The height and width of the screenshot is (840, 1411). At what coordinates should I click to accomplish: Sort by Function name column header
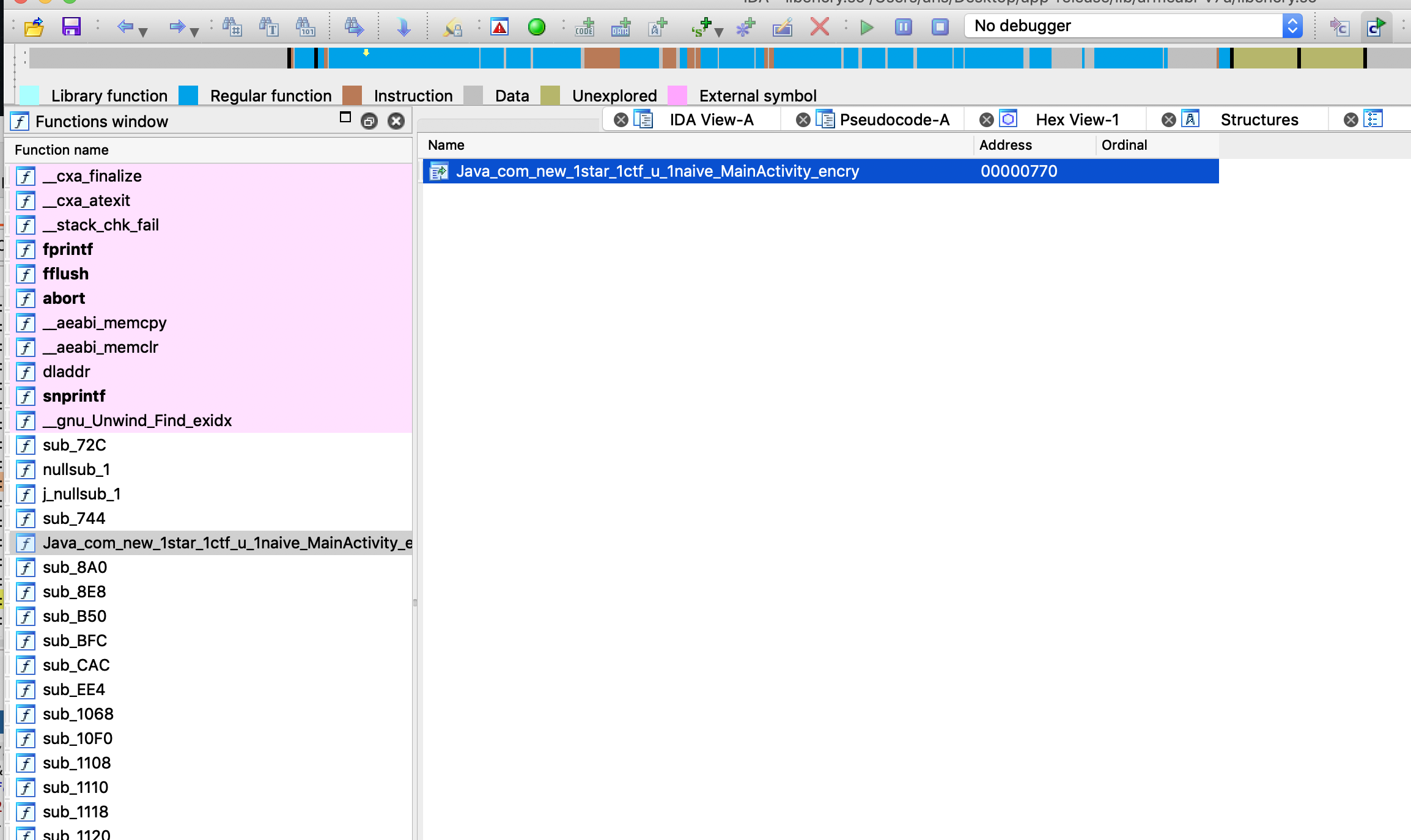point(209,150)
